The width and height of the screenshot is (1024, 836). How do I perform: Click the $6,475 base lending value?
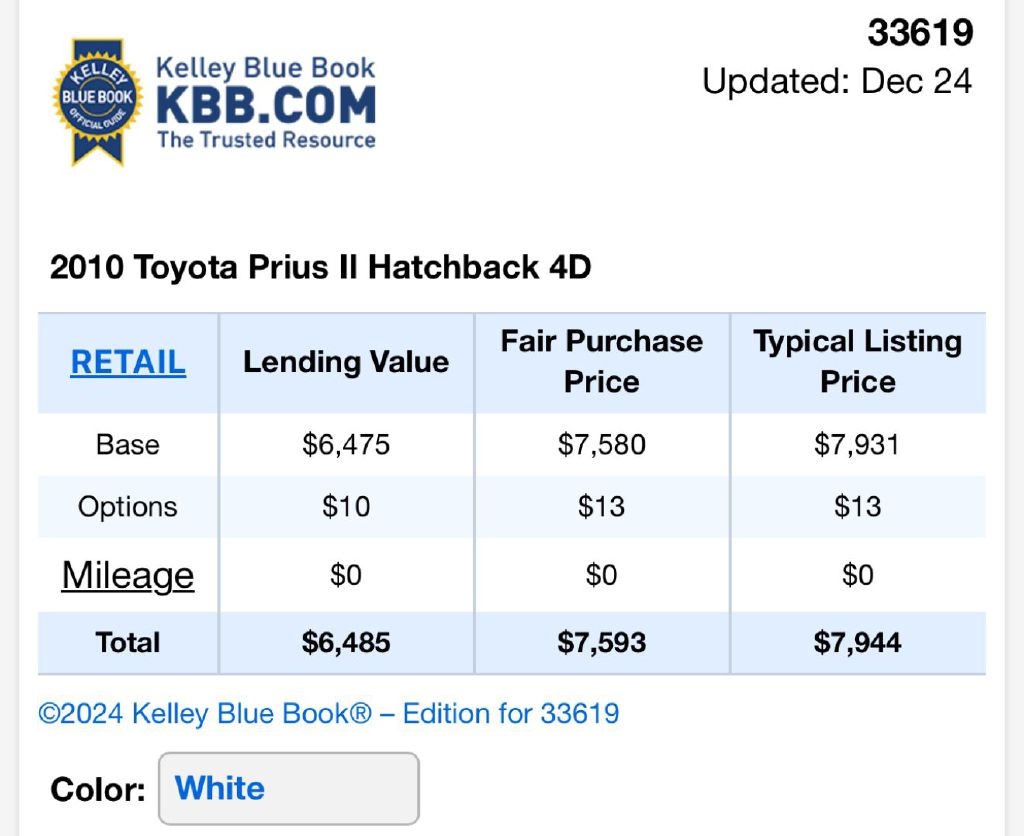click(x=346, y=444)
